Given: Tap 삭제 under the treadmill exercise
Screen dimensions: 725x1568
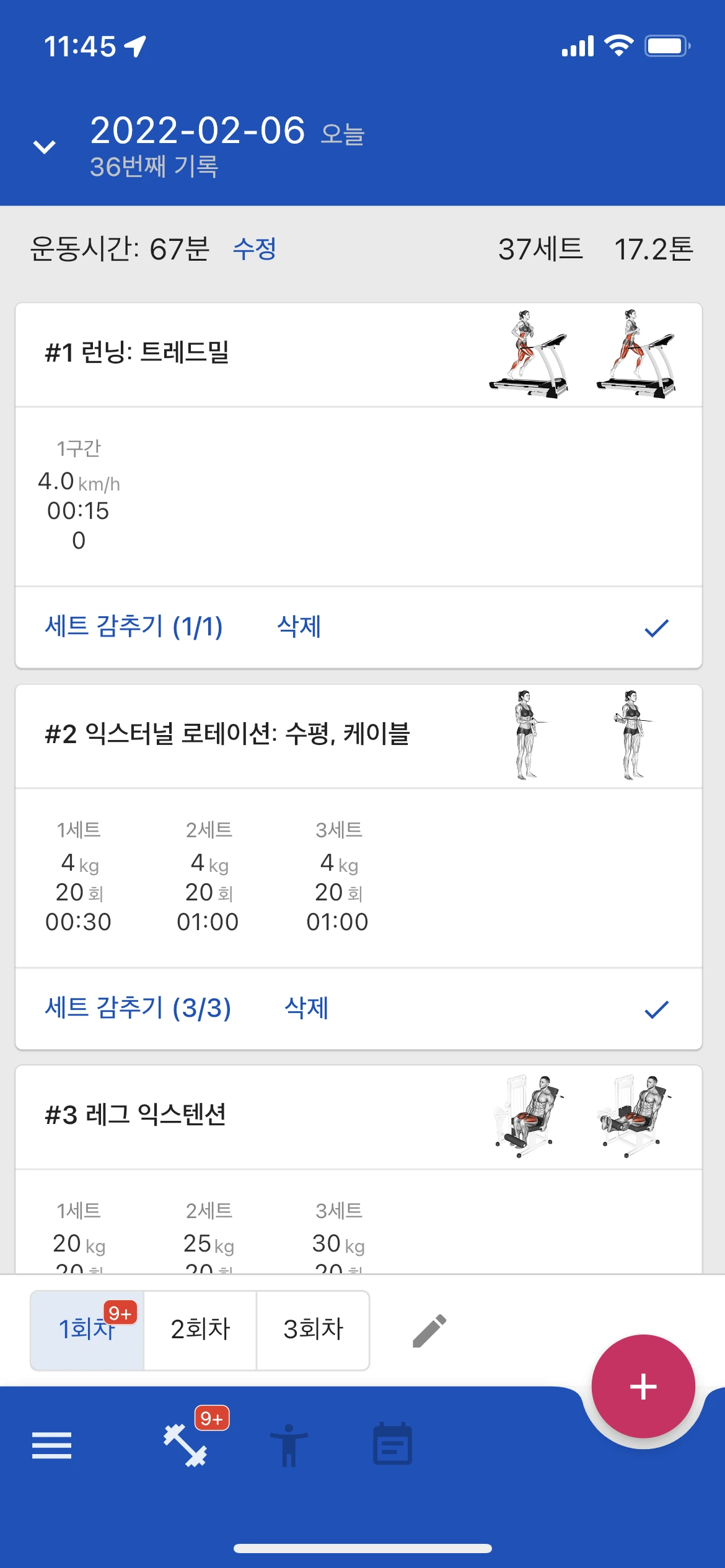Looking at the screenshot, I should point(299,627).
